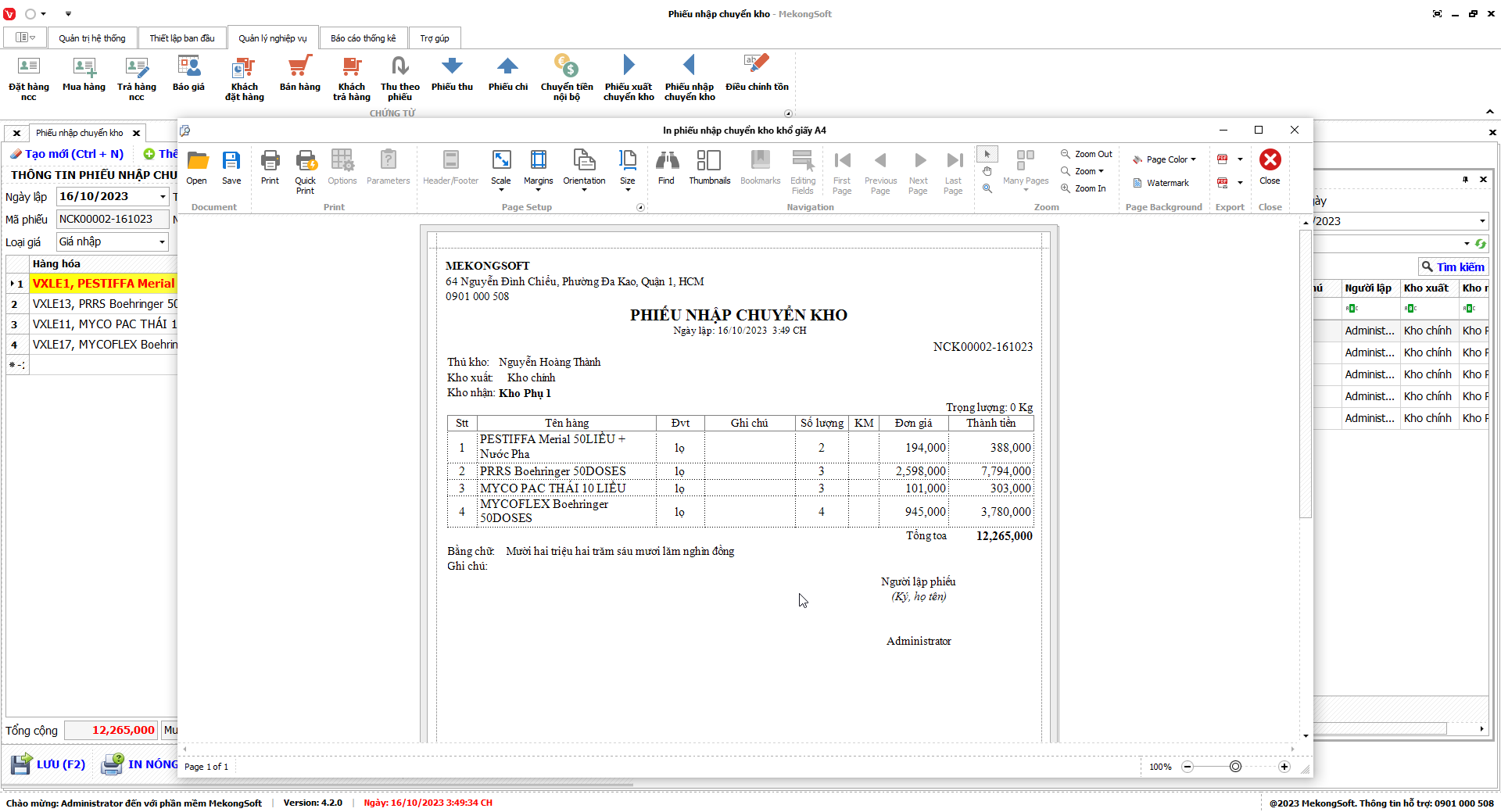This screenshot has height=812, width=1501.
Task: Open the Find tool in preview
Action: [666, 168]
